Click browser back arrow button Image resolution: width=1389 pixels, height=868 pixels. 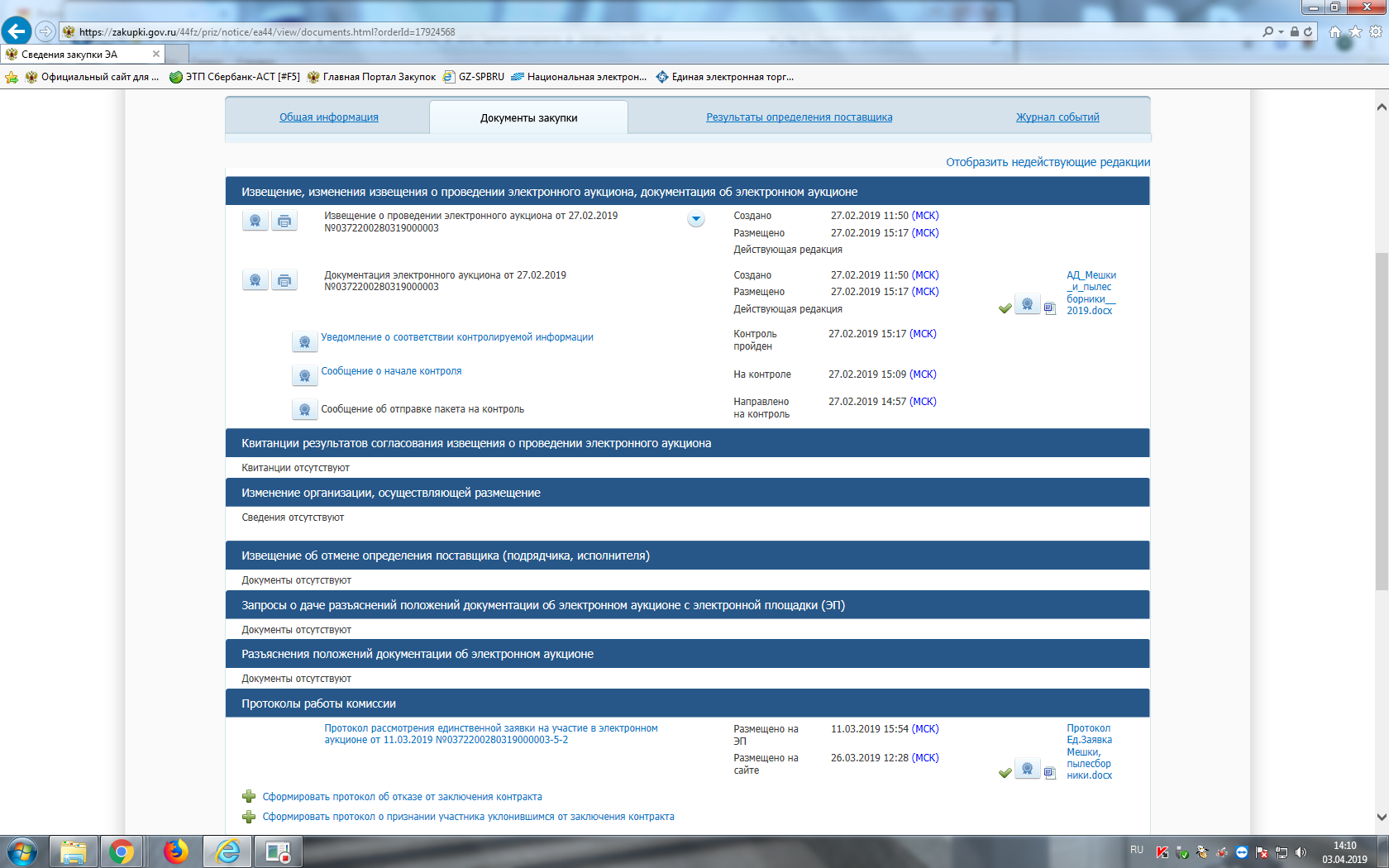pos(17,31)
